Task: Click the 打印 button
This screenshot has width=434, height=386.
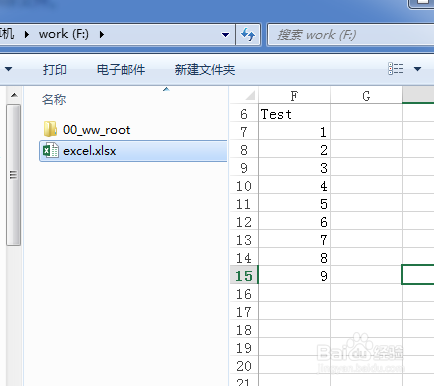Action: (x=55, y=70)
